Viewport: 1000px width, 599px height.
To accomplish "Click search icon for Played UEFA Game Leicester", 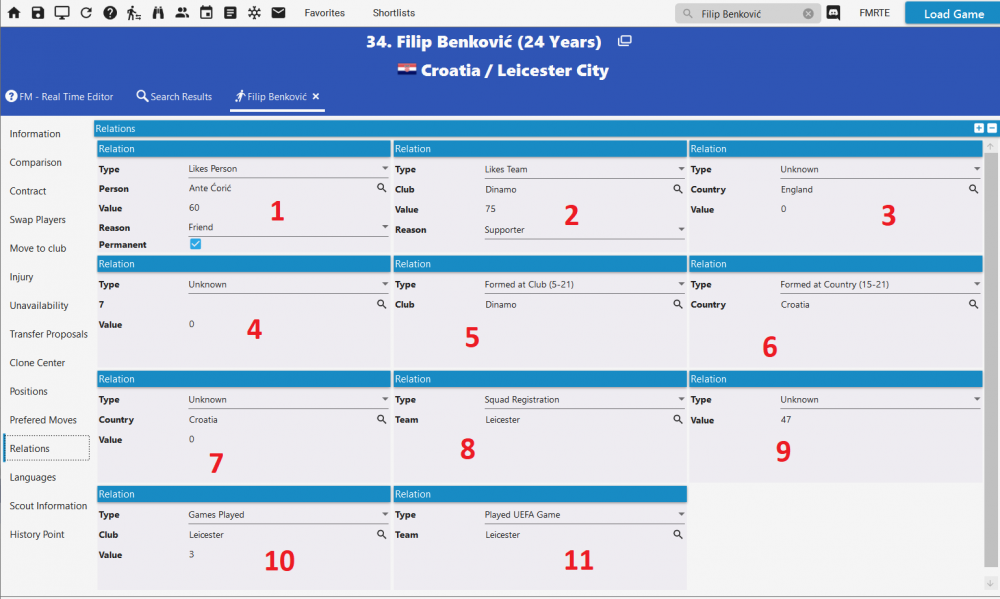I will [x=678, y=535].
